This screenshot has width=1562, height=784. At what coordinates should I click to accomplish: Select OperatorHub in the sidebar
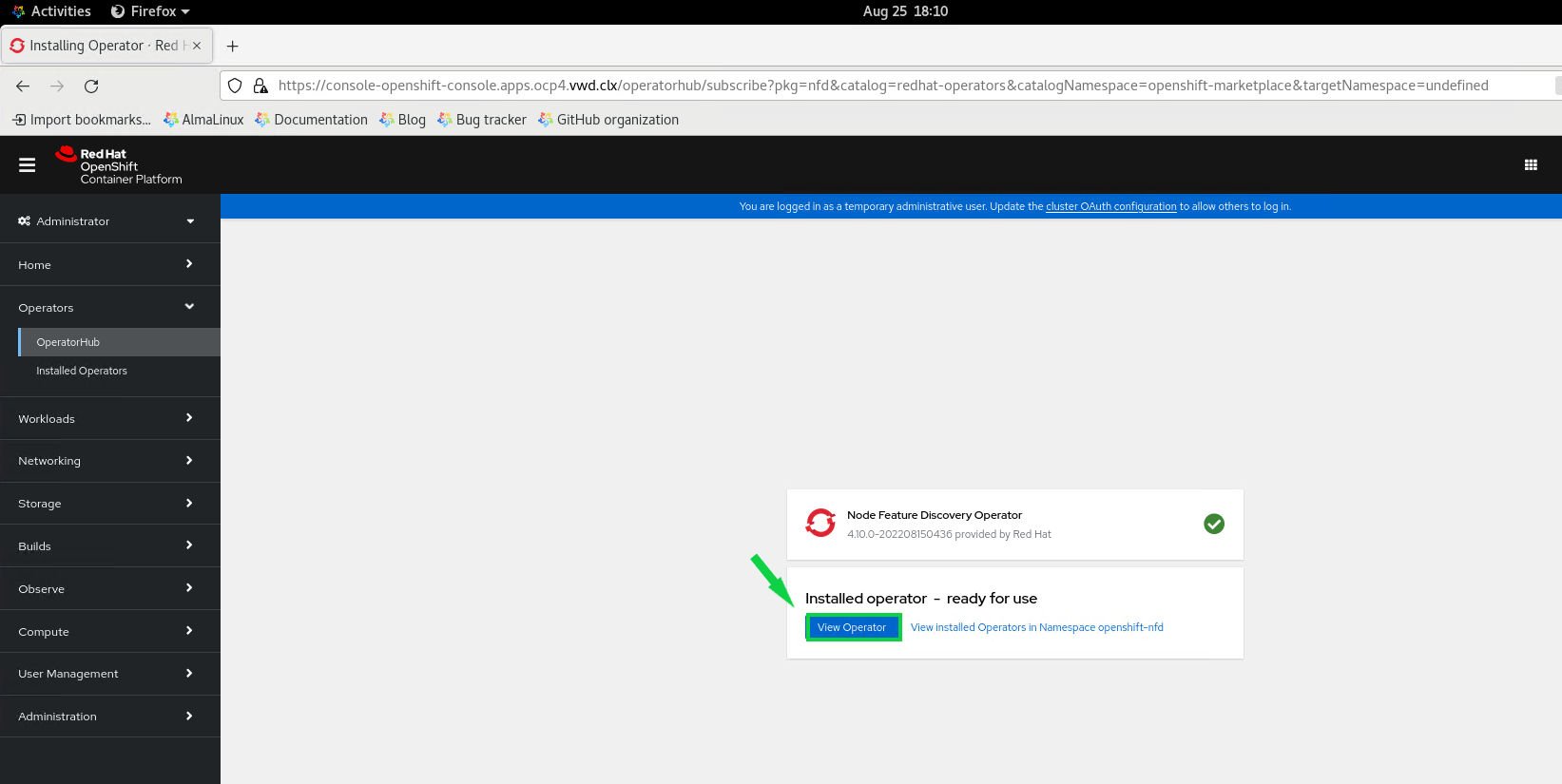pyautogui.click(x=120, y=342)
